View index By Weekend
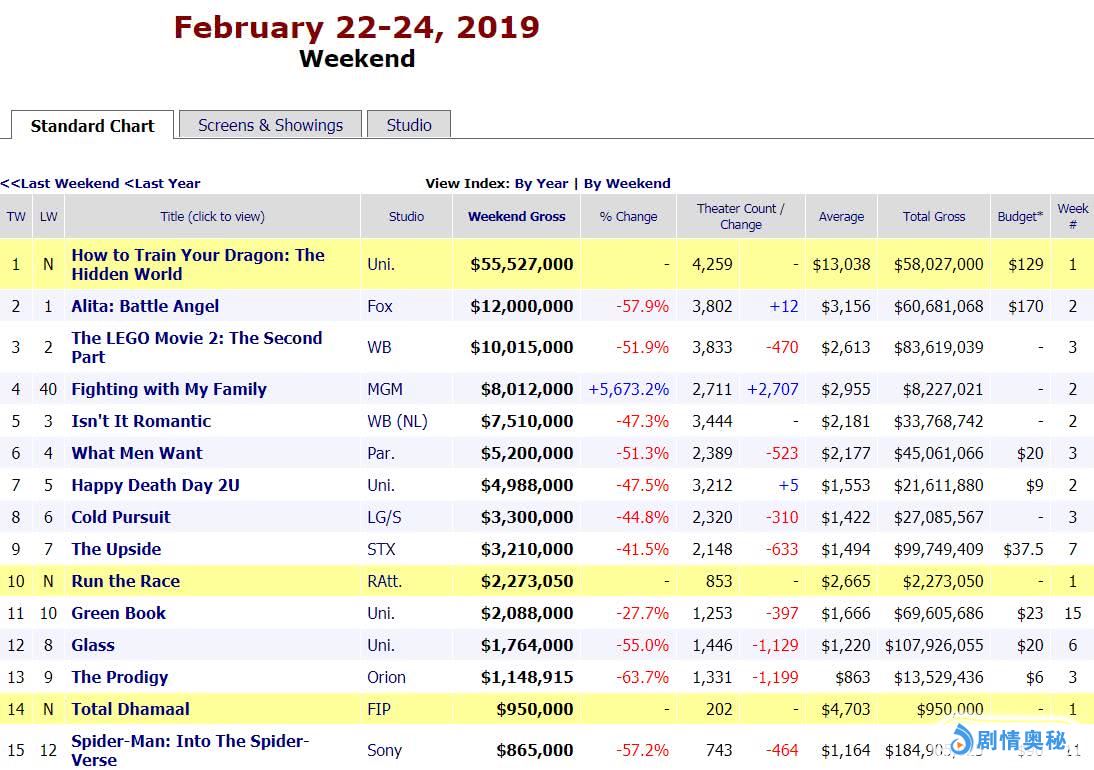The image size is (1094, 770). pos(627,183)
